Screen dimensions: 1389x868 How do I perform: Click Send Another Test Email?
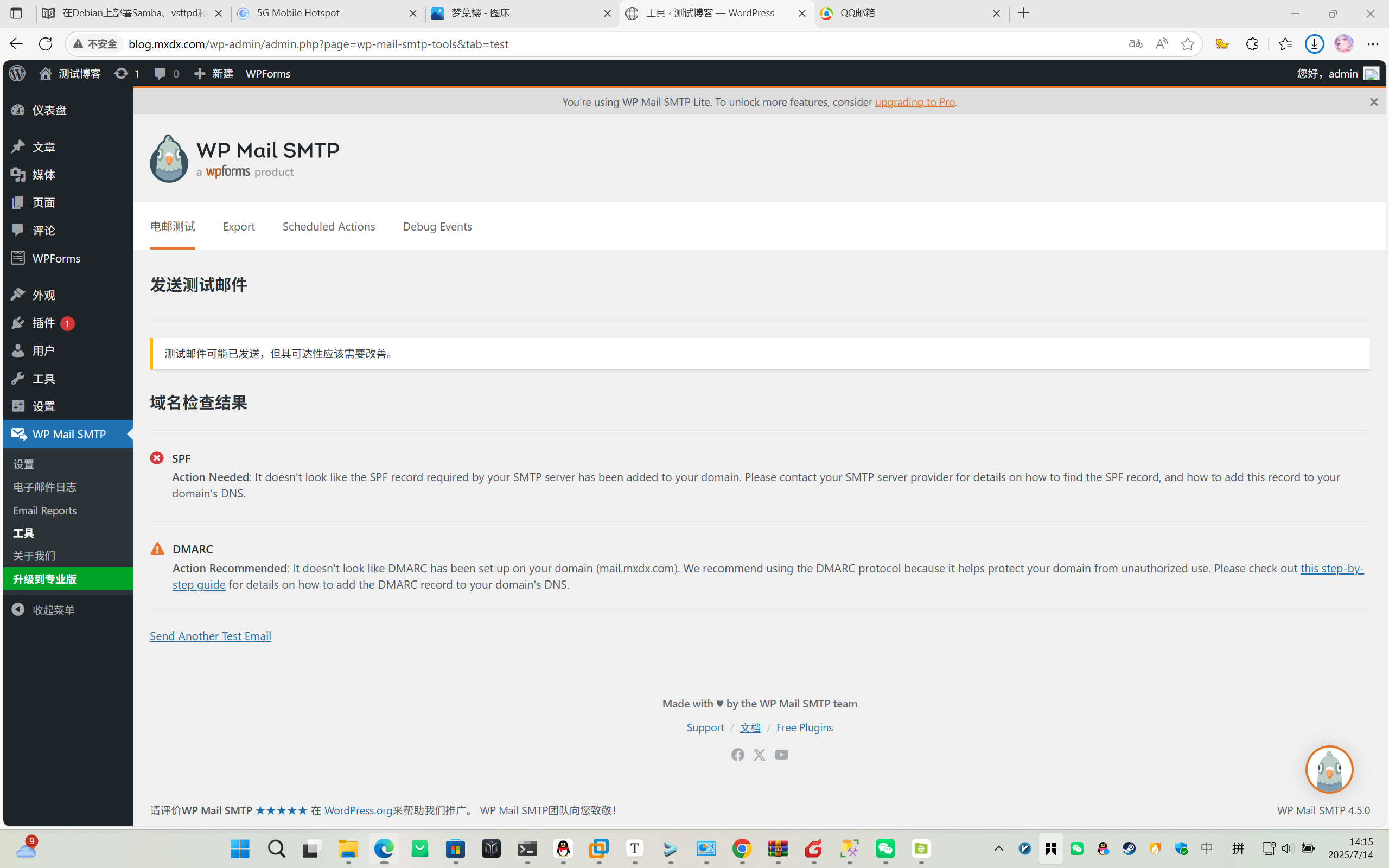click(x=210, y=635)
